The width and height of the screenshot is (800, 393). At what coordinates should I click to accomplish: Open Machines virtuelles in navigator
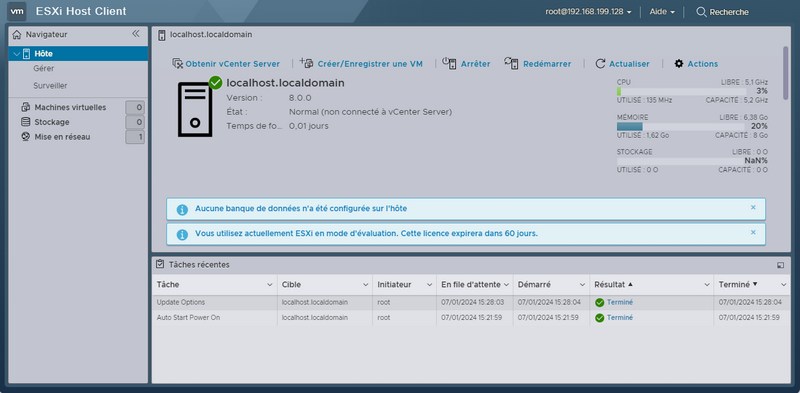[70, 107]
